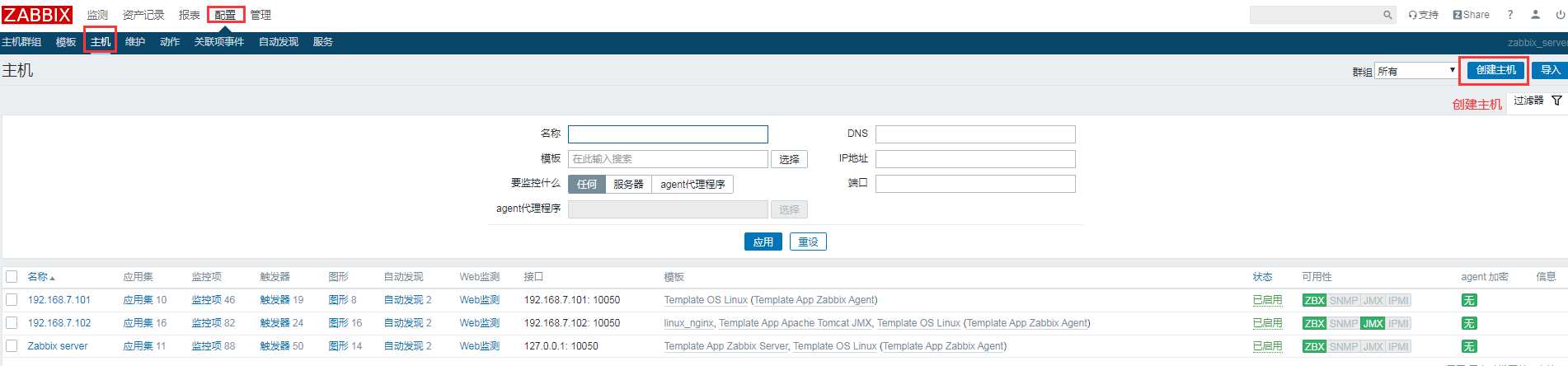Viewport: 1568px width, 366px height.
Task: Open the support headset link
Action: point(1423,15)
